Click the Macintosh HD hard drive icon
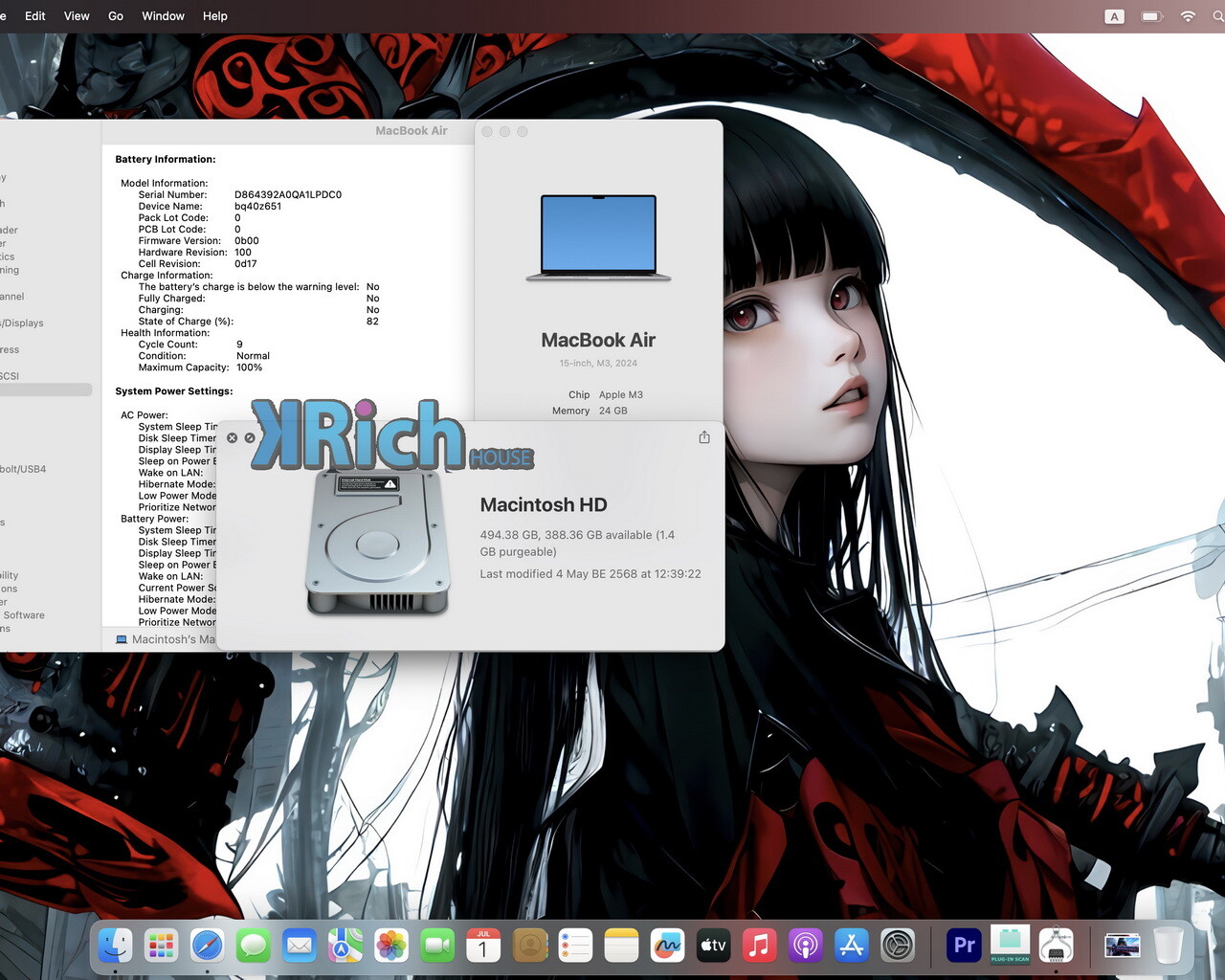Image resolution: width=1225 pixels, height=980 pixels. point(378,542)
